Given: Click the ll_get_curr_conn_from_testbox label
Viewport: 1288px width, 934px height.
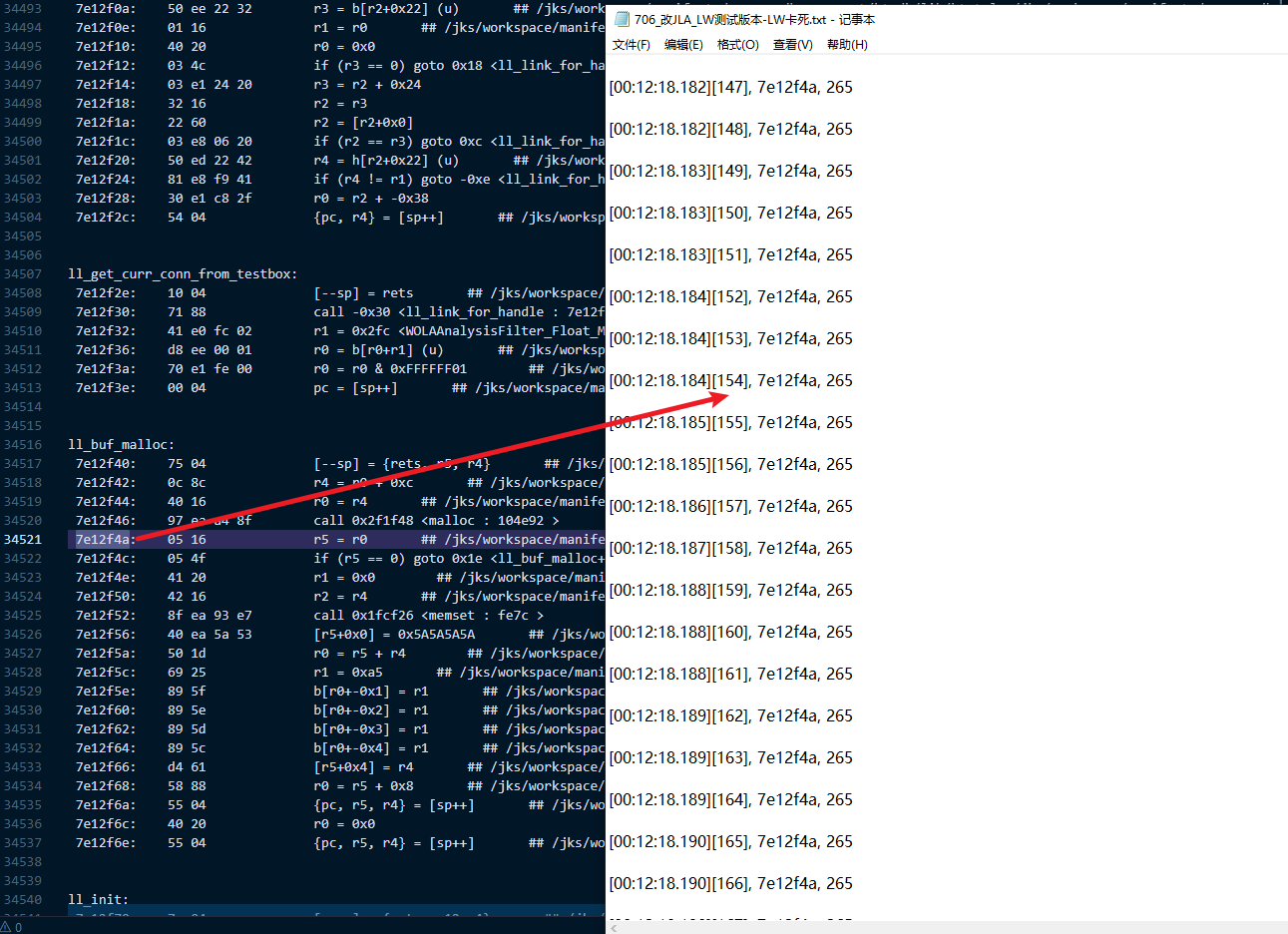Looking at the screenshot, I should 183,273.
